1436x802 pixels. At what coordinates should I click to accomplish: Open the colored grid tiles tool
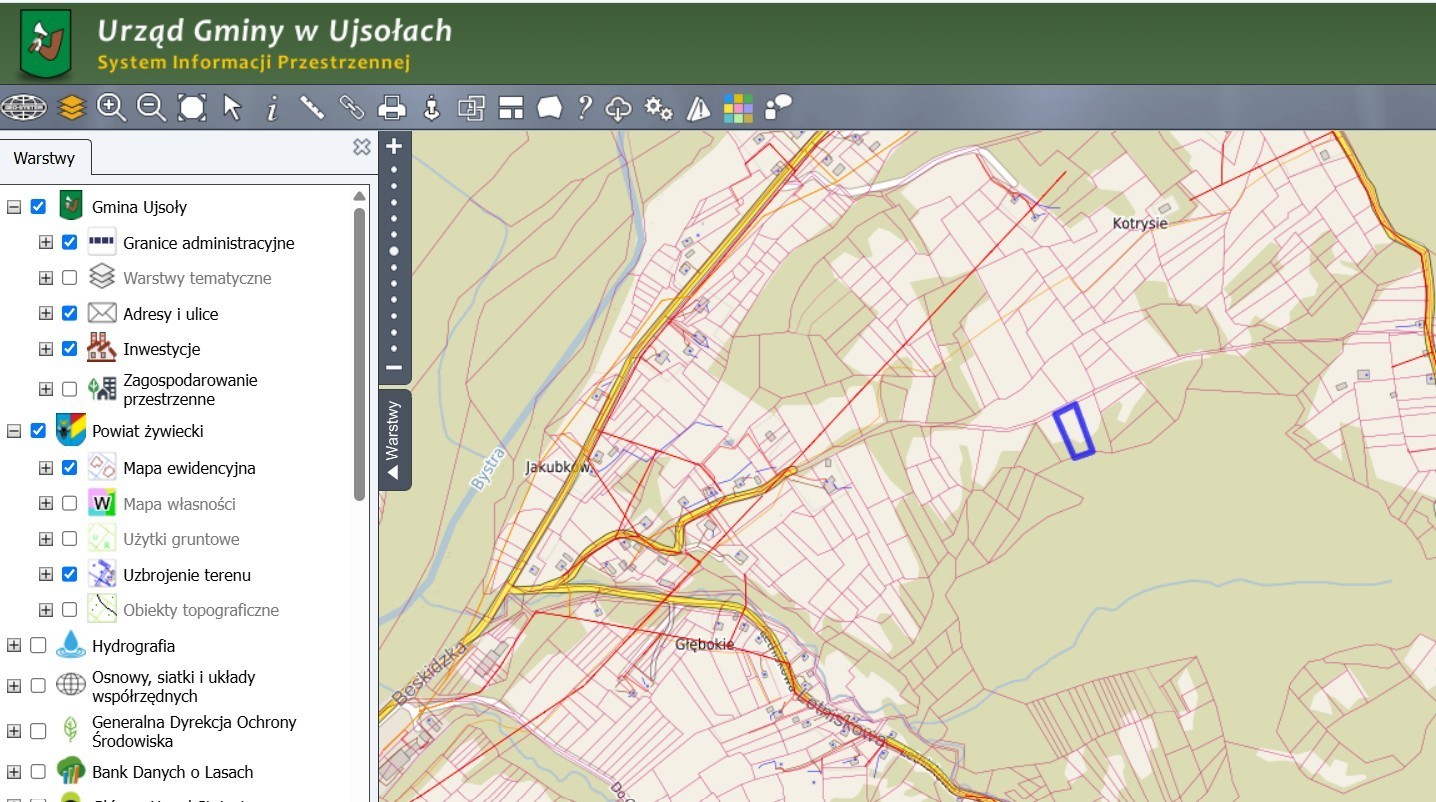pos(738,107)
